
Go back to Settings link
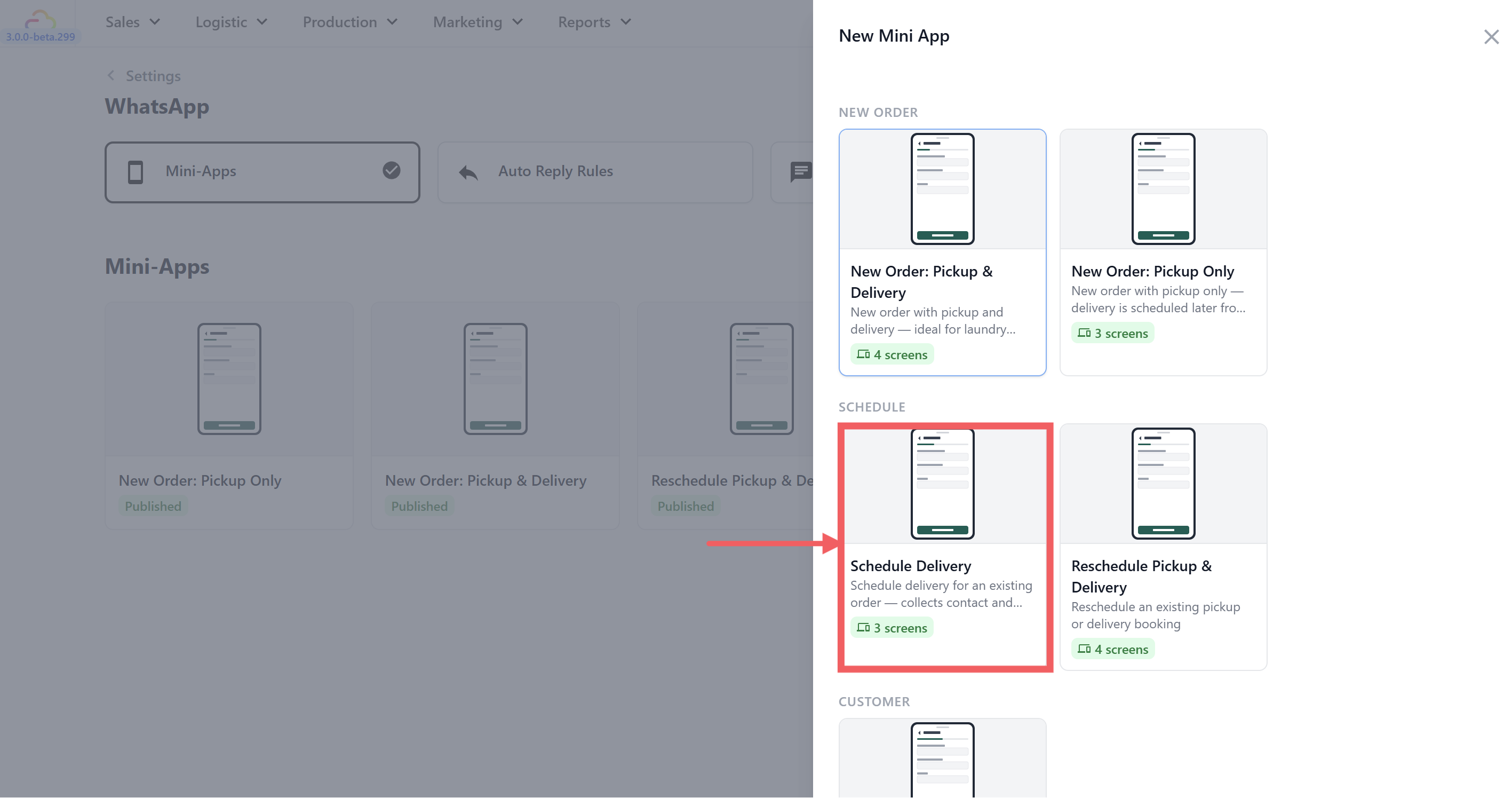click(153, 76)
